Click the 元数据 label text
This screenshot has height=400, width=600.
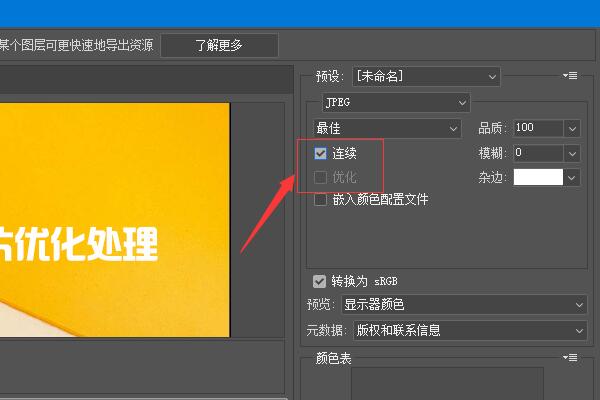tap(327, 330)
